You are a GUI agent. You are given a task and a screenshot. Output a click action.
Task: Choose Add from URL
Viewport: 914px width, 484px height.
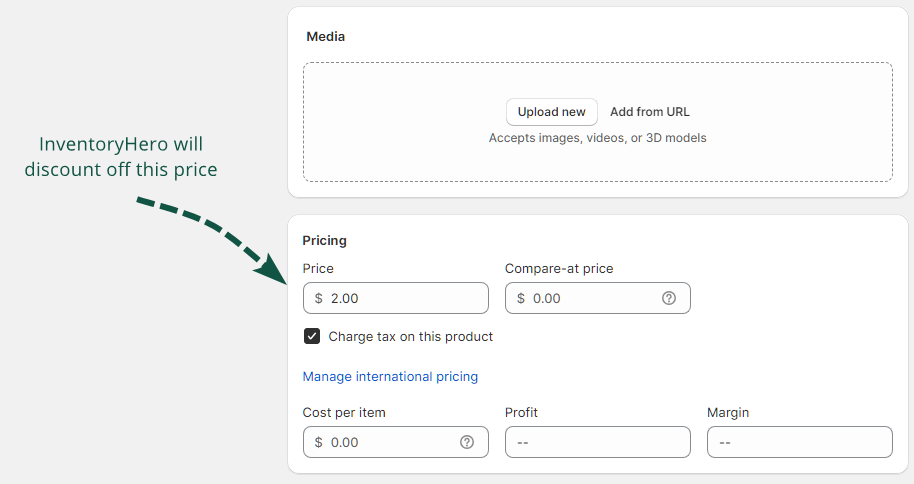pos(649,112)
